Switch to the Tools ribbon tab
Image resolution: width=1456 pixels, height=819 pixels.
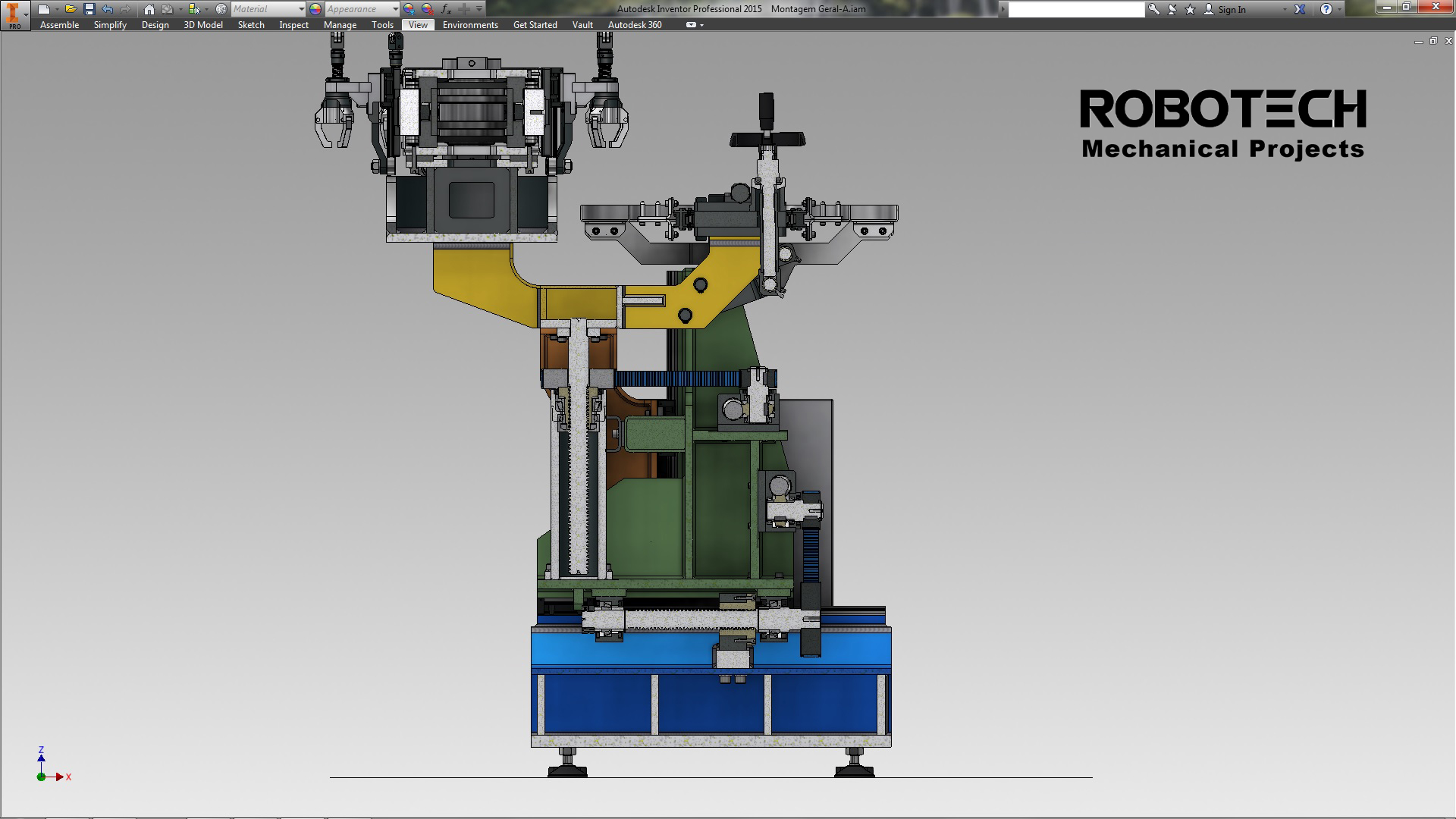click(382, 25)
